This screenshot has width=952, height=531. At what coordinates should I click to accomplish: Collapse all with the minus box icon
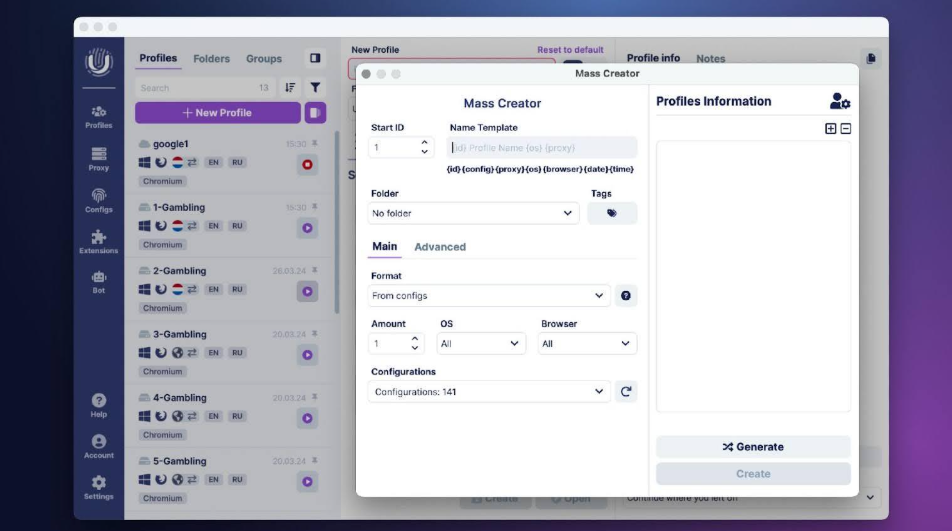pyautogui.click(x=845, y=129)
